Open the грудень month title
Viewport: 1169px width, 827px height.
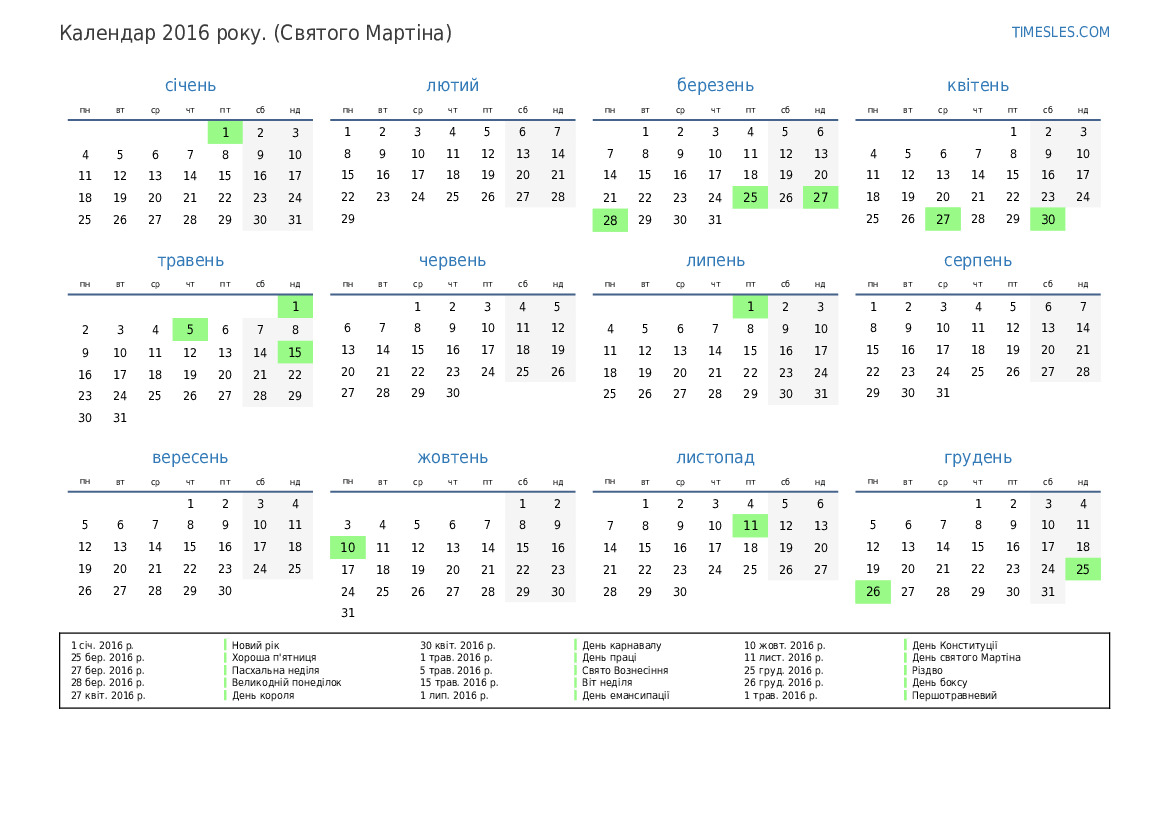coord(977,458)
